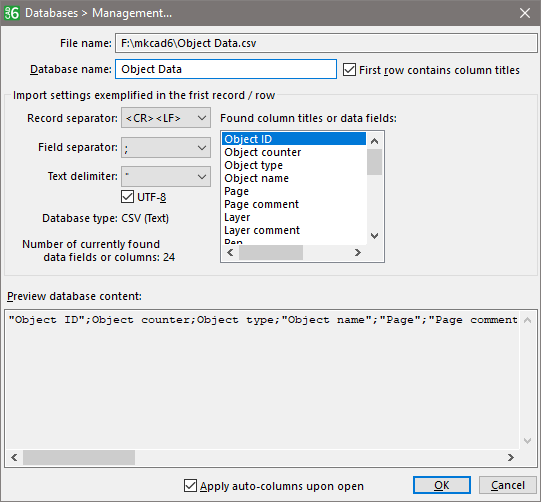Click the preview horizontal scrollbar thumb
The width and height of the screenshot is (541, 502).
pyautogui.click(x=79, y=457)
